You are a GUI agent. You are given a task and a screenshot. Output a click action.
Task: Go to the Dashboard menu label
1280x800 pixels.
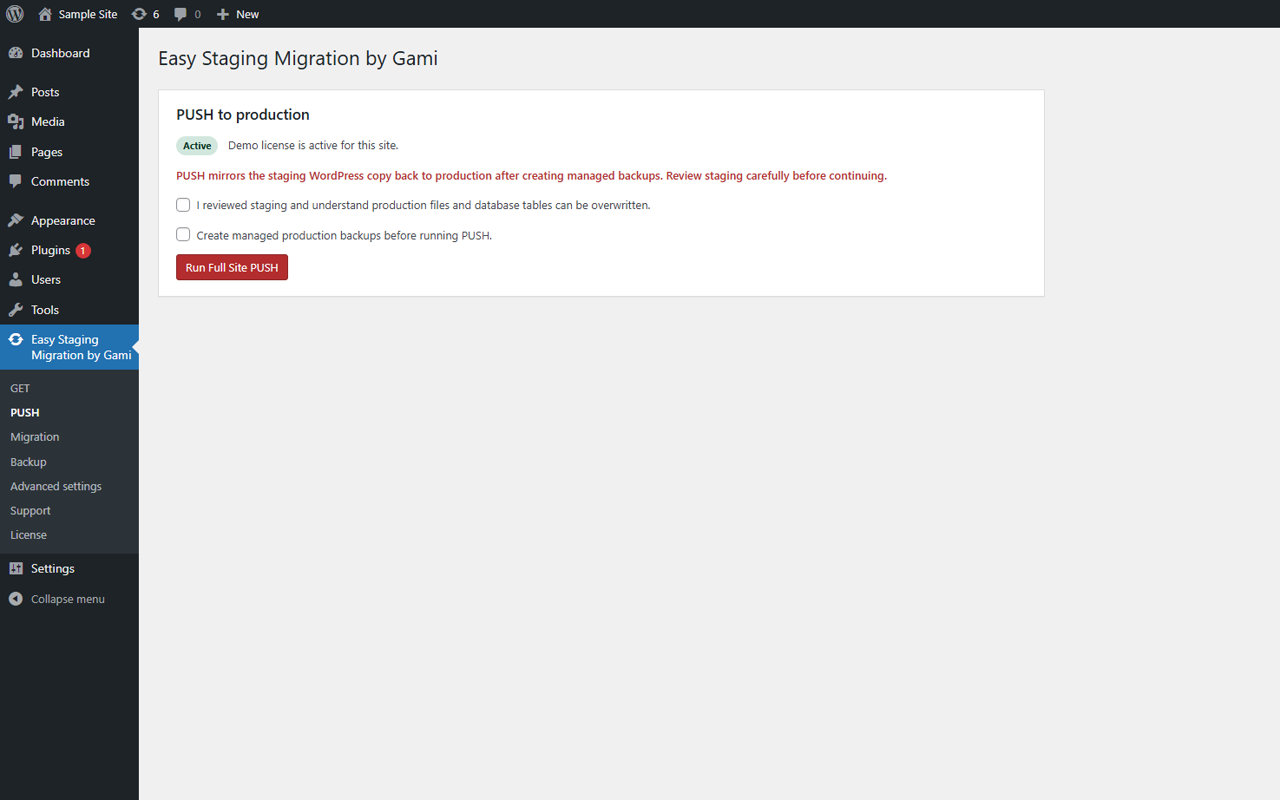[x=60, y=53]
